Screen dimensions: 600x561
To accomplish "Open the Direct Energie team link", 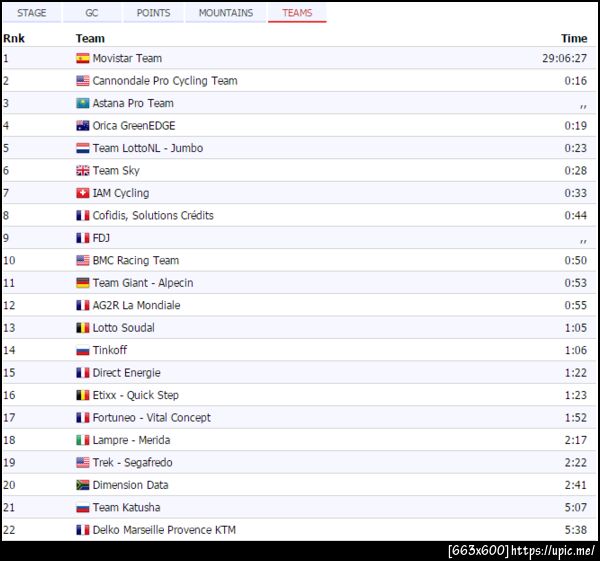I will [126, 372].
